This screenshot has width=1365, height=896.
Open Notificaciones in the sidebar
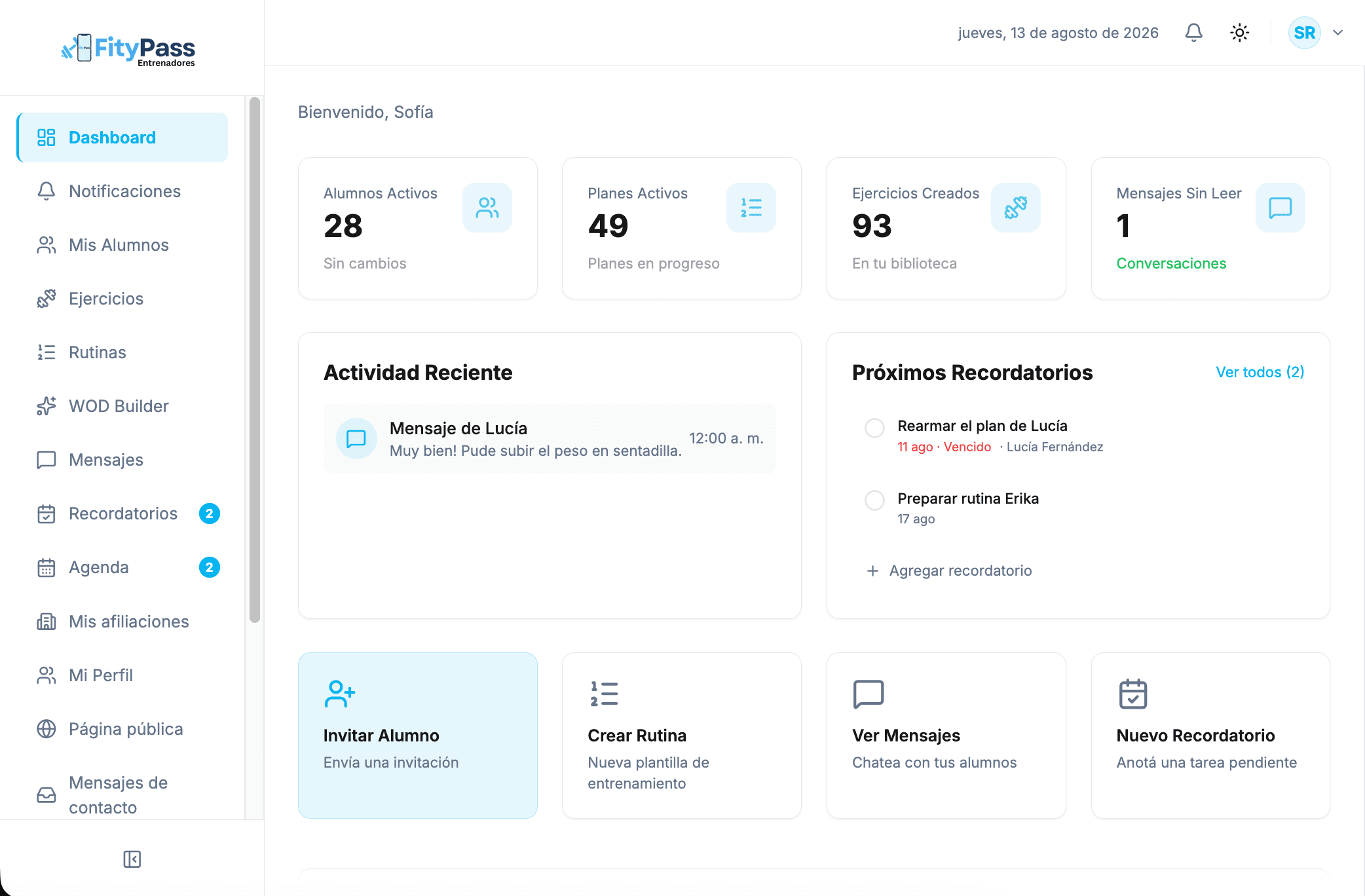[122, 191]
